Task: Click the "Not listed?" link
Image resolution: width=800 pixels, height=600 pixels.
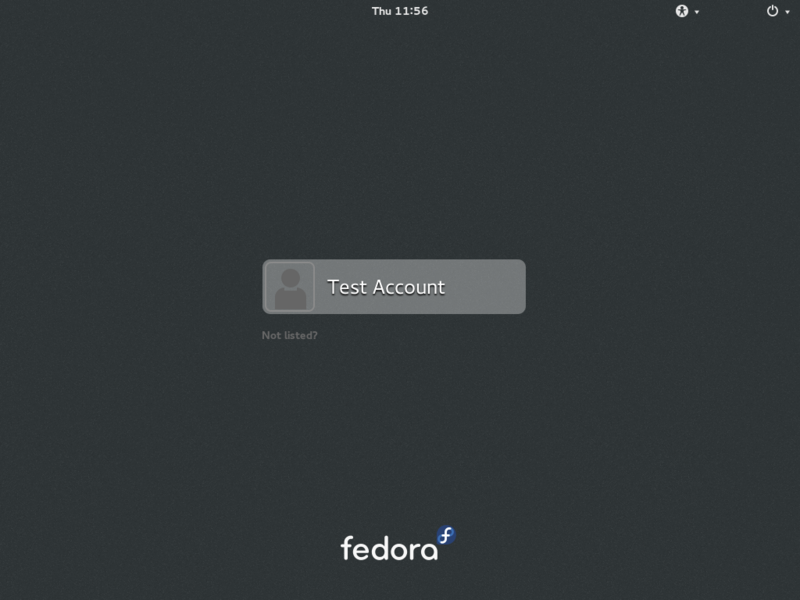Action: (x=289, y=335)
